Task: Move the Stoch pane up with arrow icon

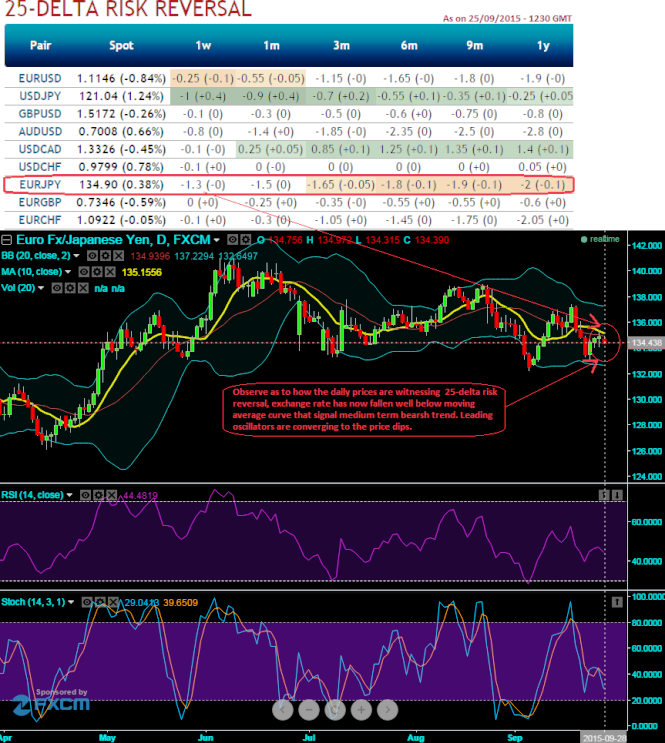Action: (x=617, y=602)
